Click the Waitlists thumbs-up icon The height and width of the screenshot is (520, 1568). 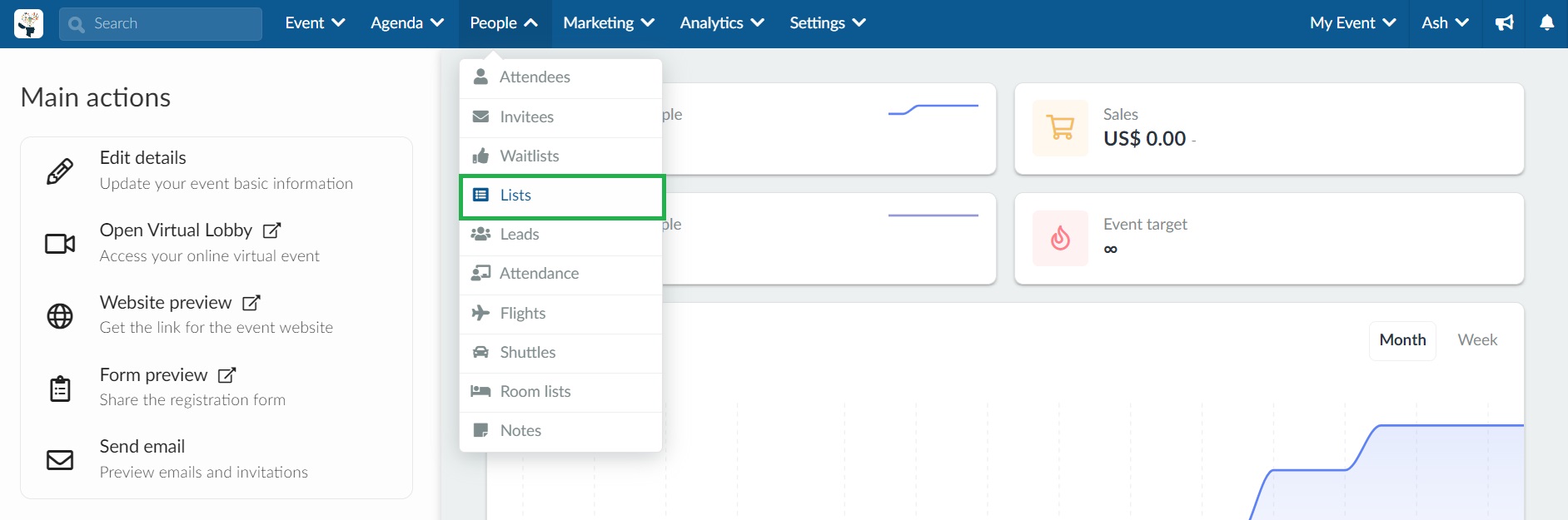point(480,156)
